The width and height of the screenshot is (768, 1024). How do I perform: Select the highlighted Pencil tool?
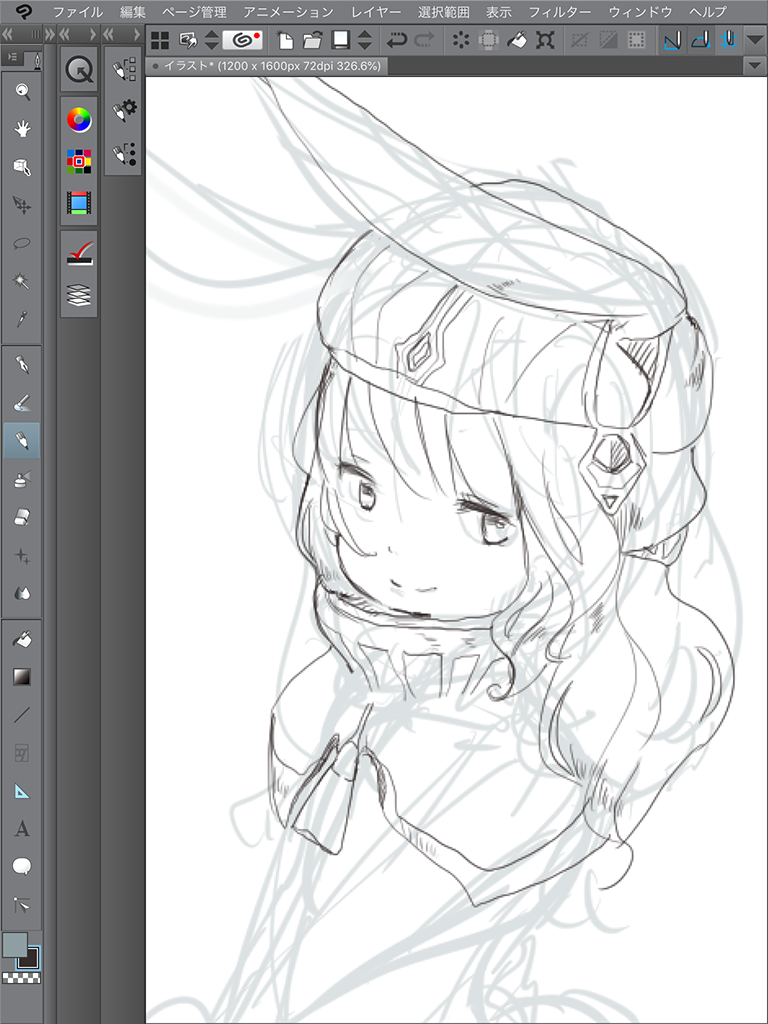click(22, 441)
